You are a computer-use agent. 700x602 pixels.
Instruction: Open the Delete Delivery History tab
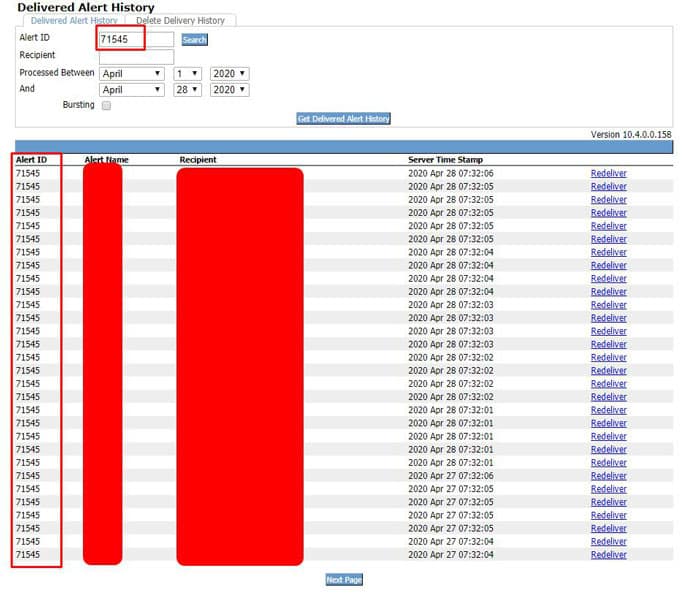pos(180,21)
